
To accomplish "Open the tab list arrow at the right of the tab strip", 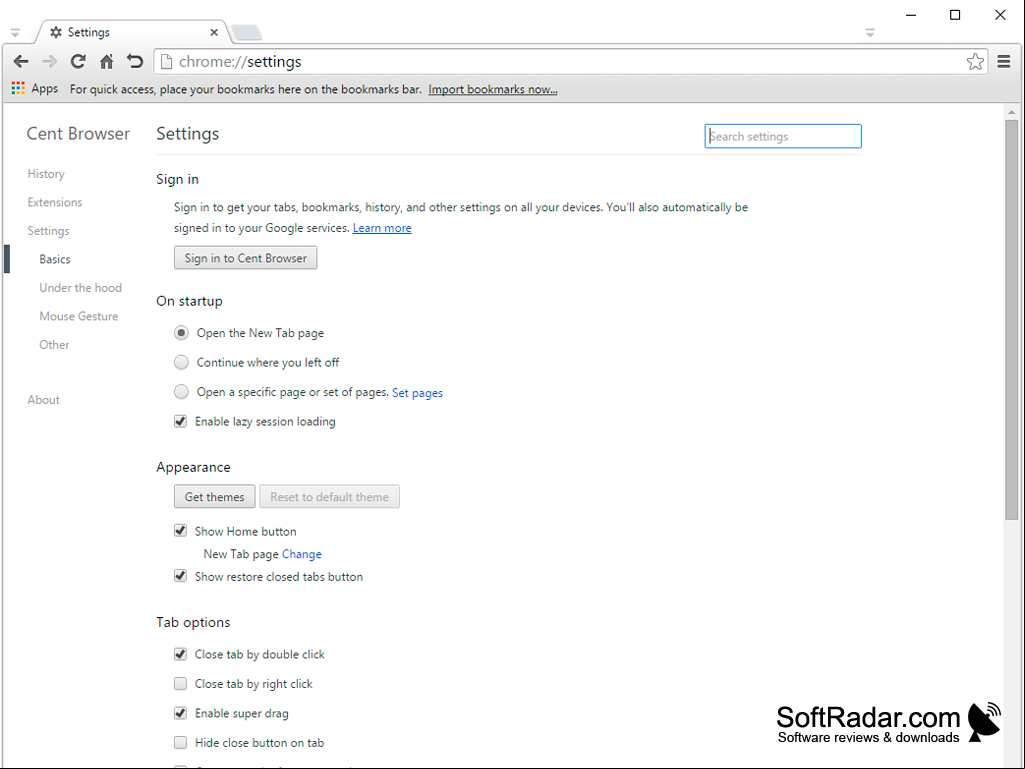I will [870, 32].
